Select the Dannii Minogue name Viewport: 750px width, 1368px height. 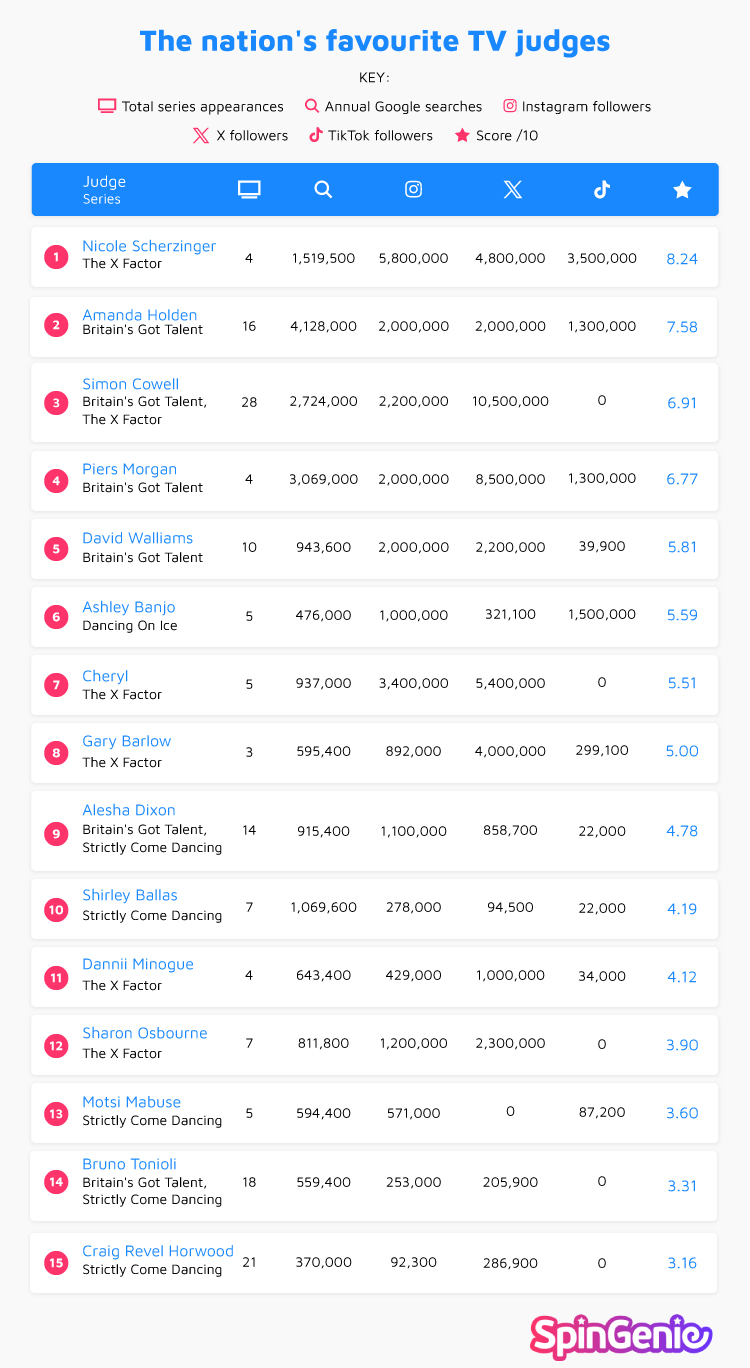(x=138, y=964)
